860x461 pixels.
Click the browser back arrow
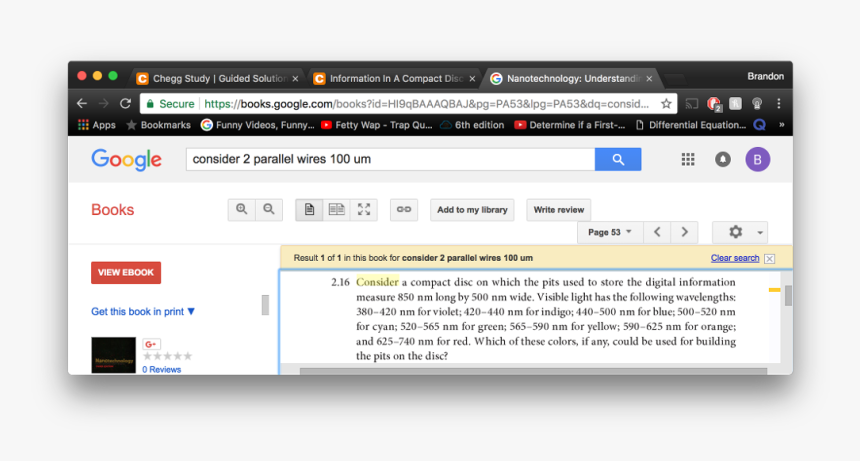82,103
